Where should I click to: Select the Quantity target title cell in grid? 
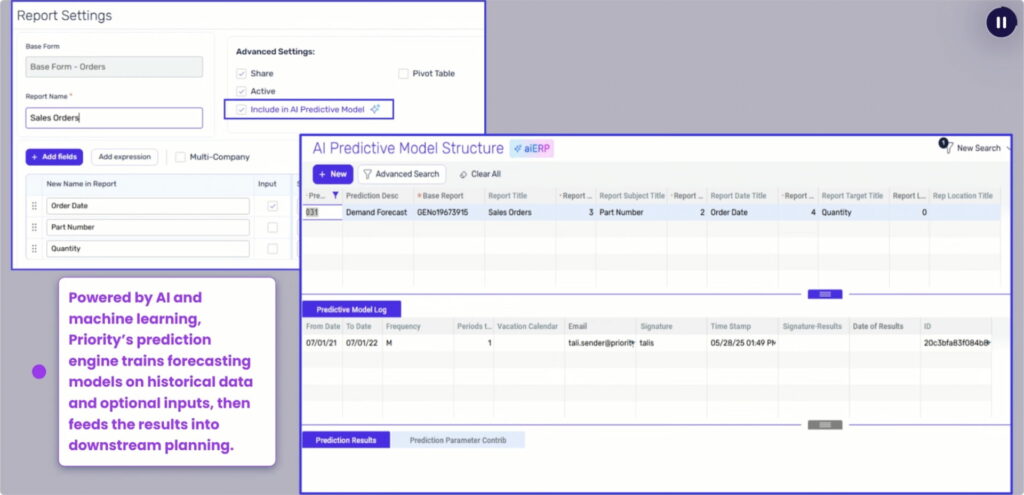pos(854,212)
